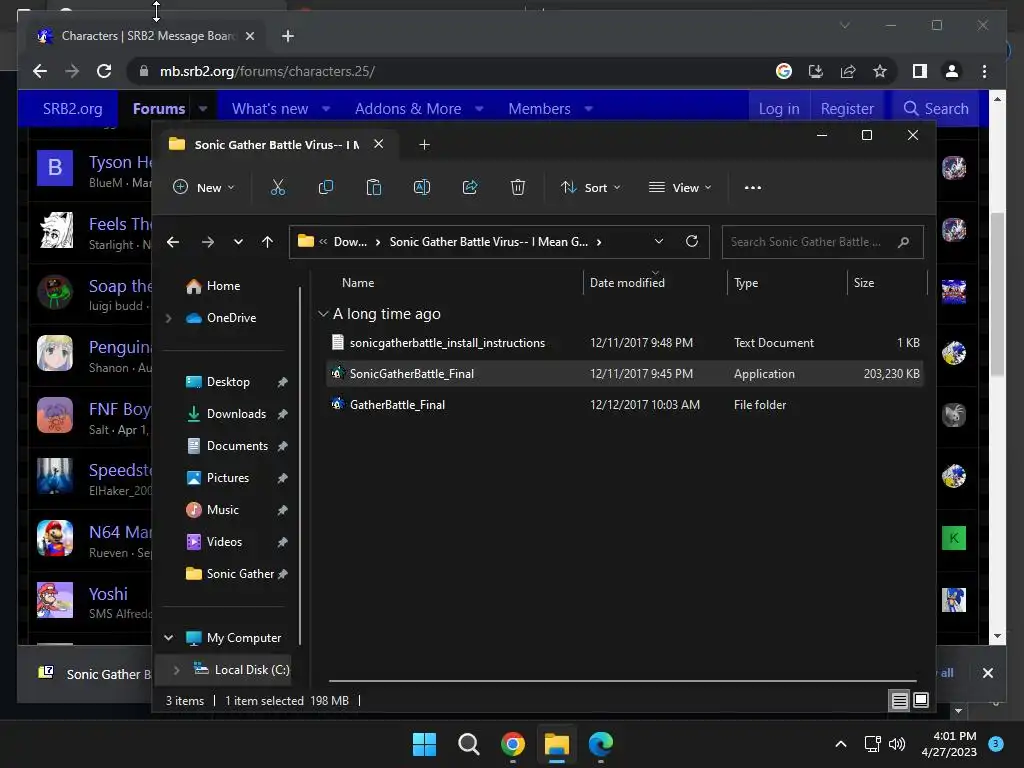Expand OneDrive in navigation pane
This screenshot has width=1024, height=768.
[168, 318]
